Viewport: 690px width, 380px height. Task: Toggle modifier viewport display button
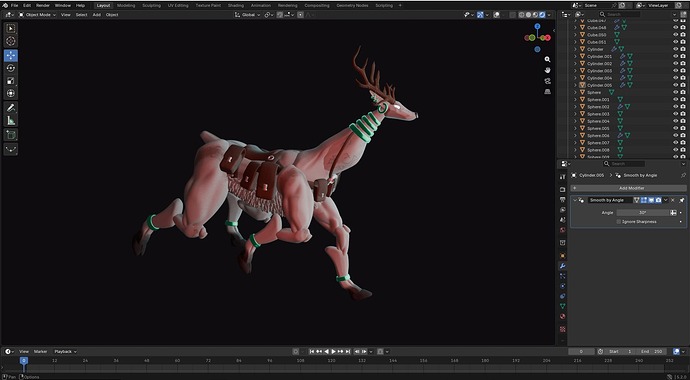pyautogui.click(x=651, y=200)
